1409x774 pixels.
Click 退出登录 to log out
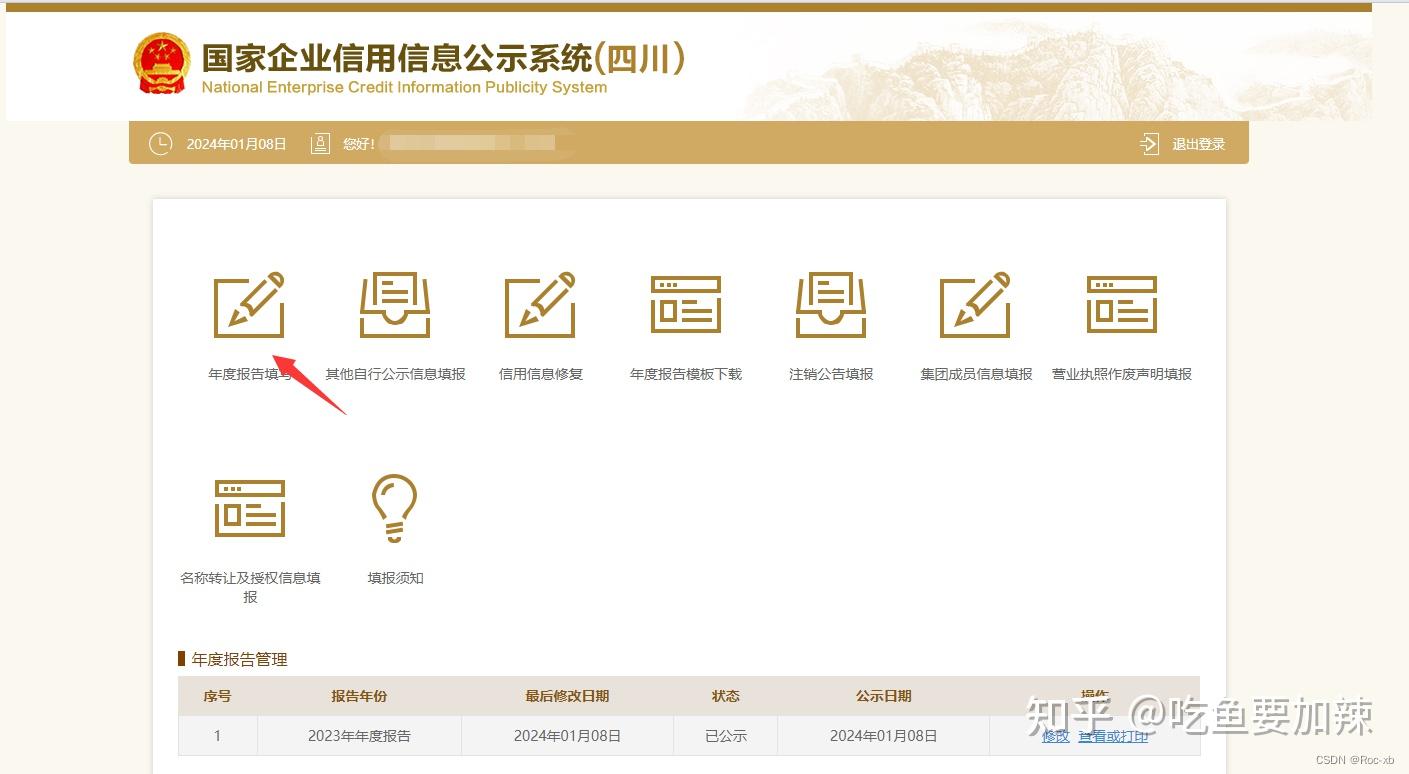point(1200,143)
